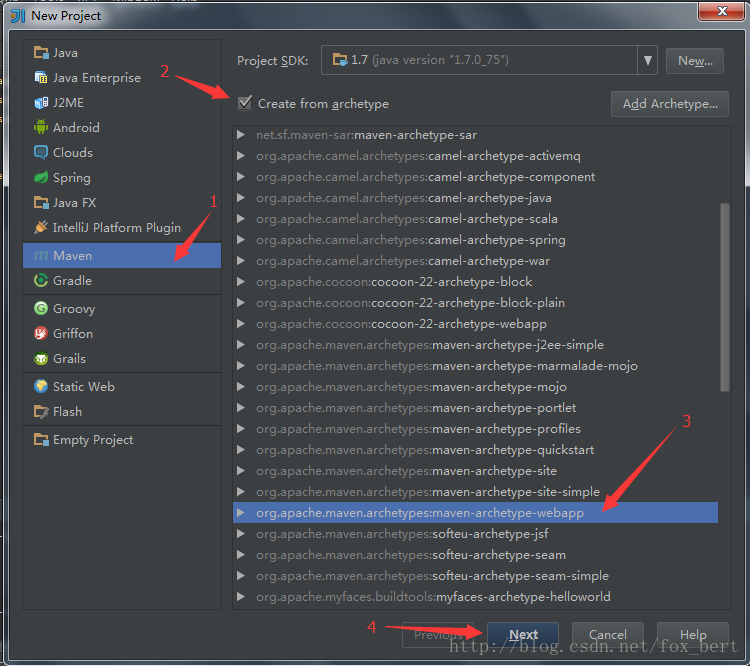The height and width of the screenshot is (666, 750).
Task: Select maven-archetype-marmalade-mojo row
Action: click(x=475, y=366)
